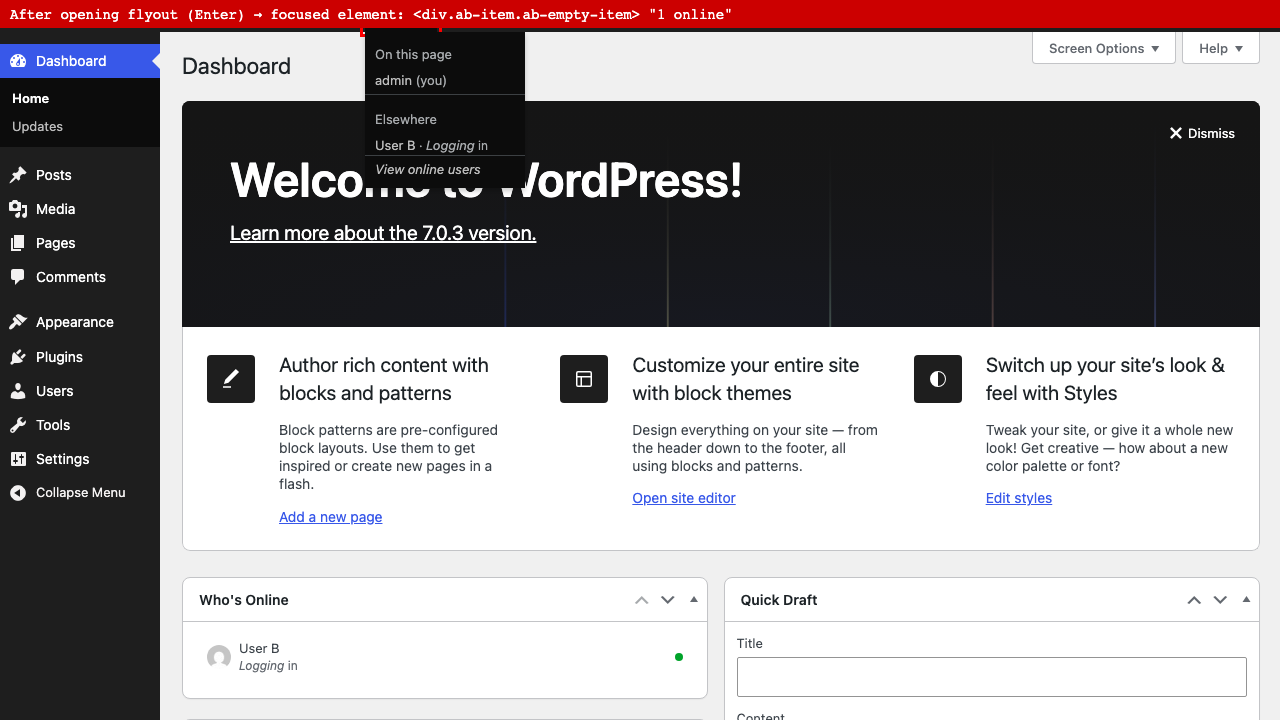Move Quick Draft widget down

[1220, 600]
